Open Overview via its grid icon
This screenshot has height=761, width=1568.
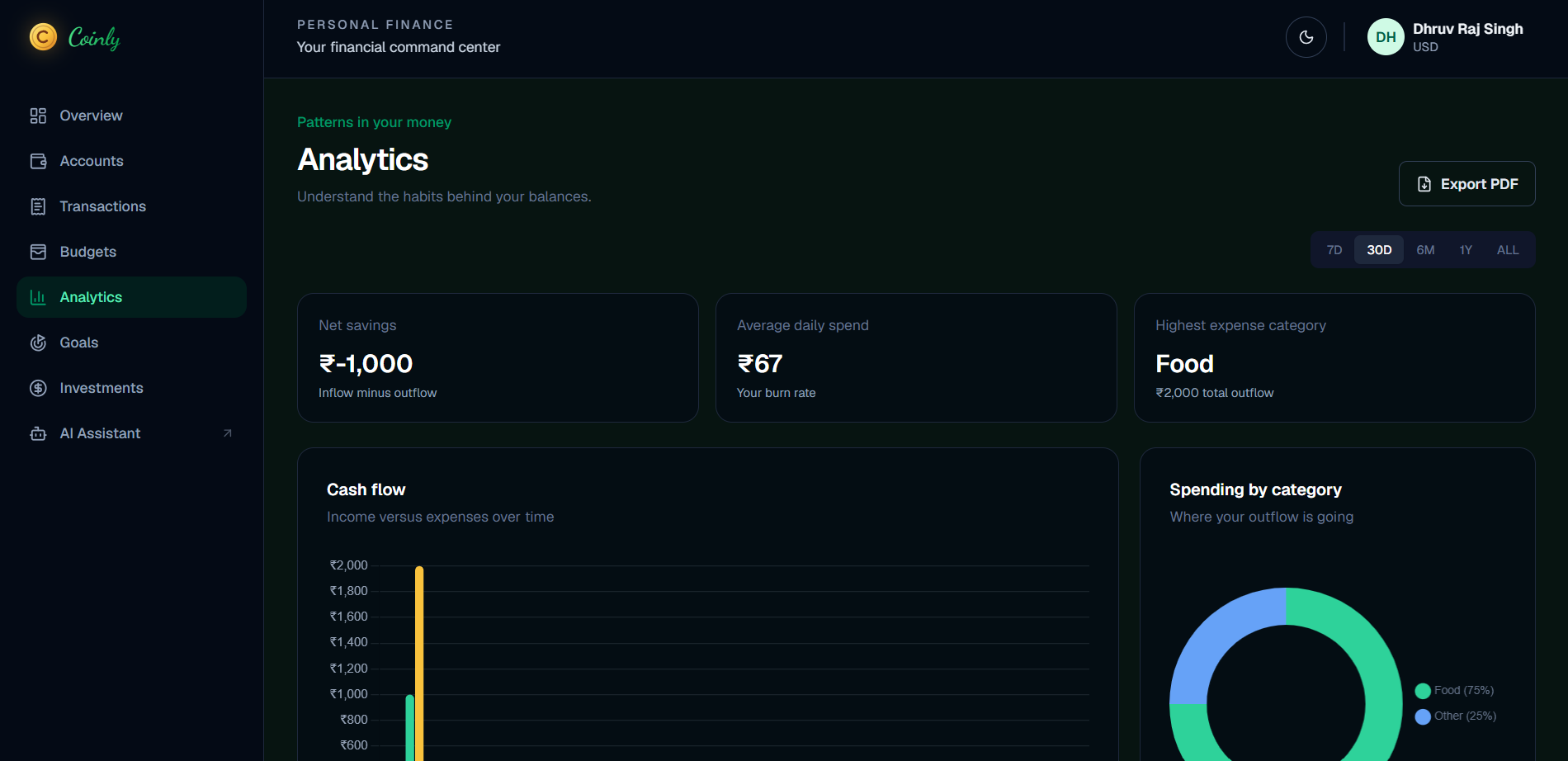tap(38, 116)
